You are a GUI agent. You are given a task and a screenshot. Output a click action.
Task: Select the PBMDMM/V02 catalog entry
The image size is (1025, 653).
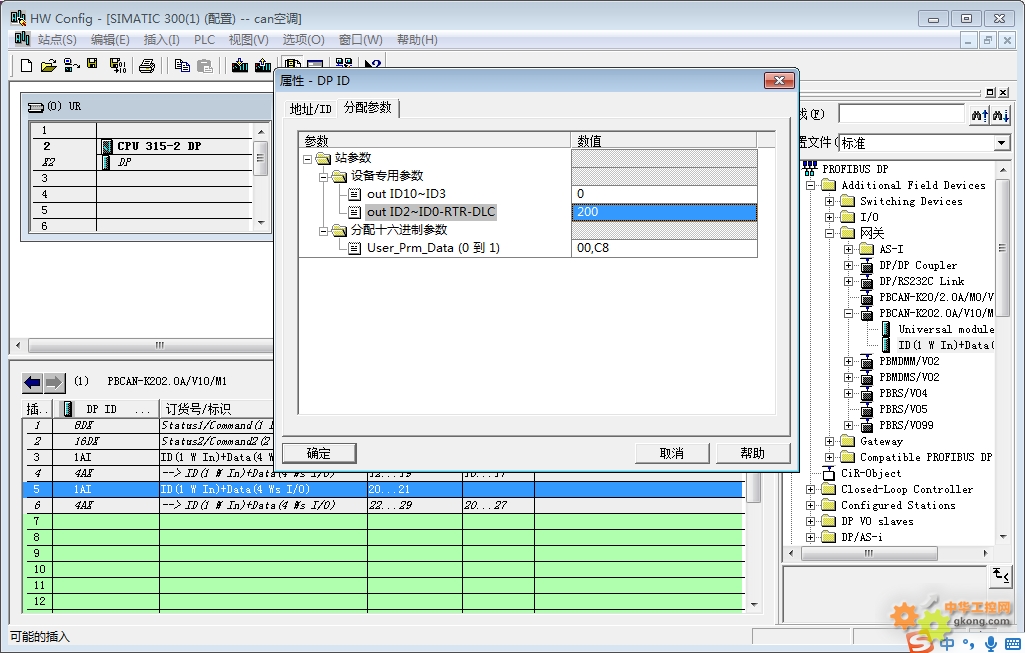(909, 361)
